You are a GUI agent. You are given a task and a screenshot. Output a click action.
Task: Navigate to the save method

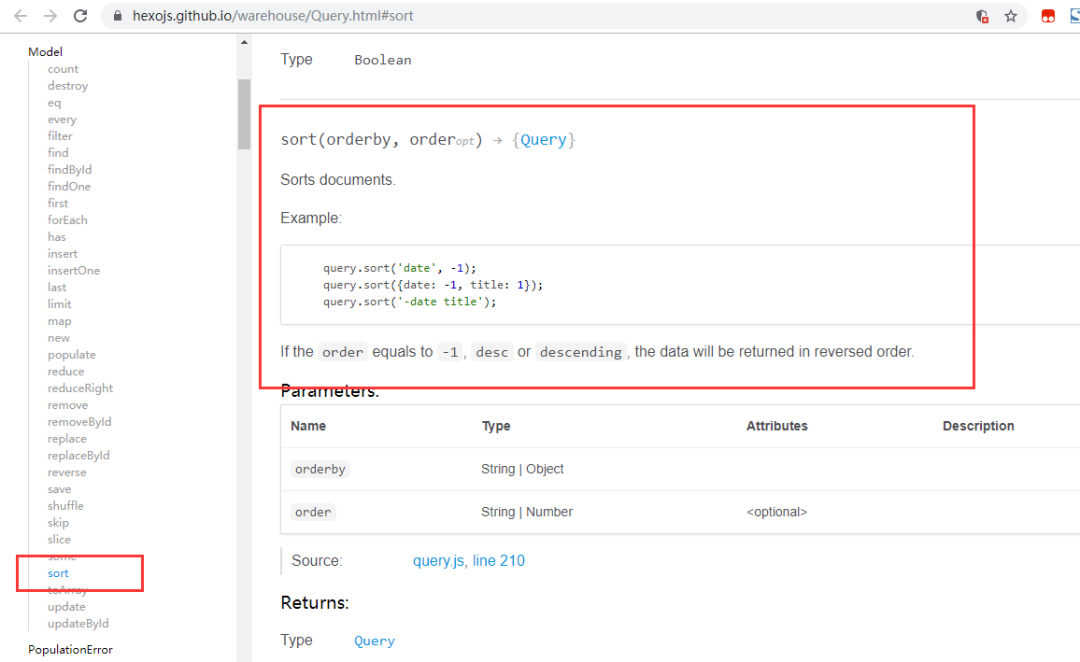coord(59,489)
